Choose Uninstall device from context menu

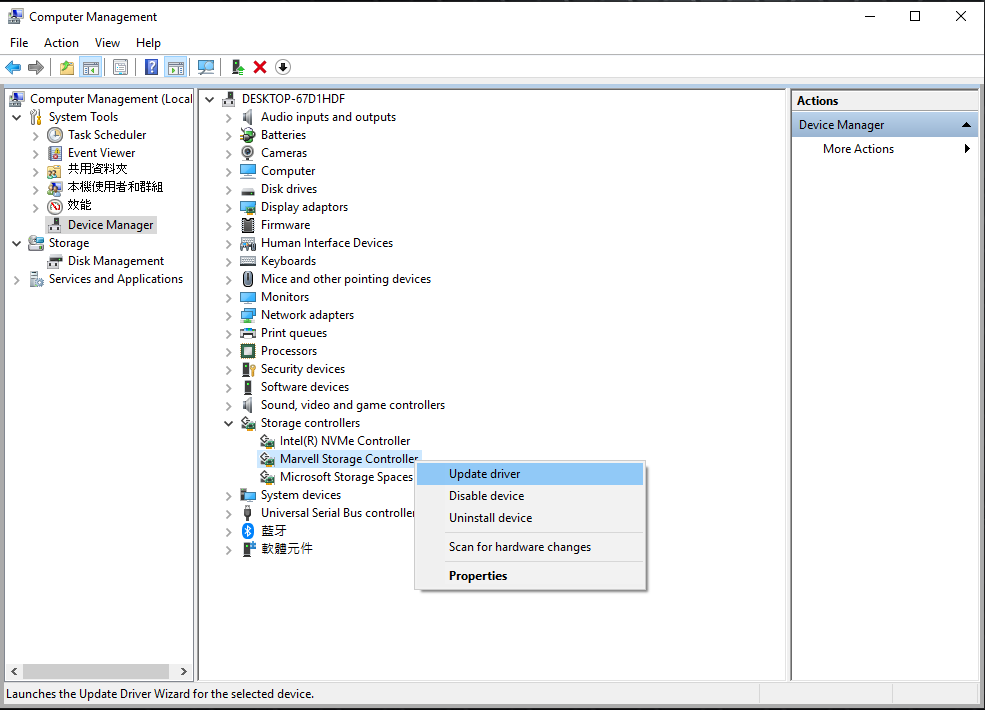point(490,518)
